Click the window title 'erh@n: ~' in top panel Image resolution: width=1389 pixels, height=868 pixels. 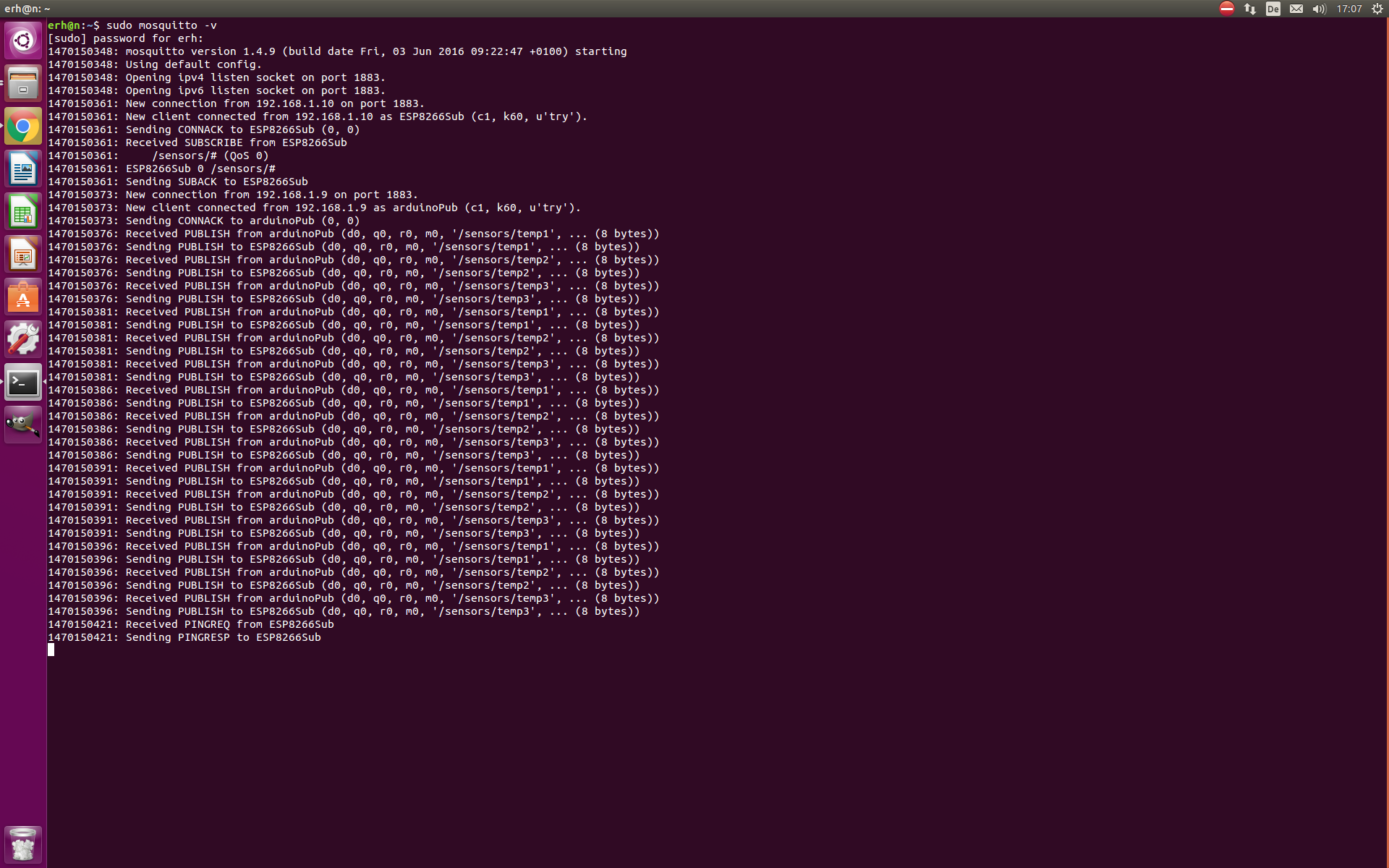[x=27, y=9]
